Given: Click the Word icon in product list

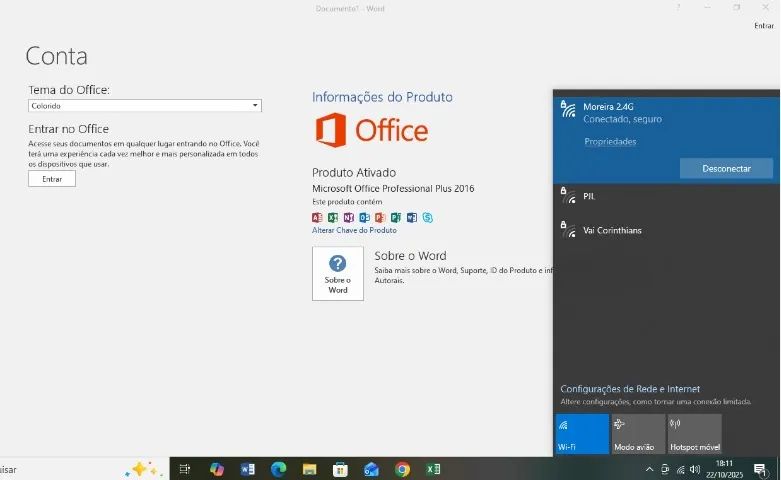Looking at the screenshot, I should pos(412,218).
